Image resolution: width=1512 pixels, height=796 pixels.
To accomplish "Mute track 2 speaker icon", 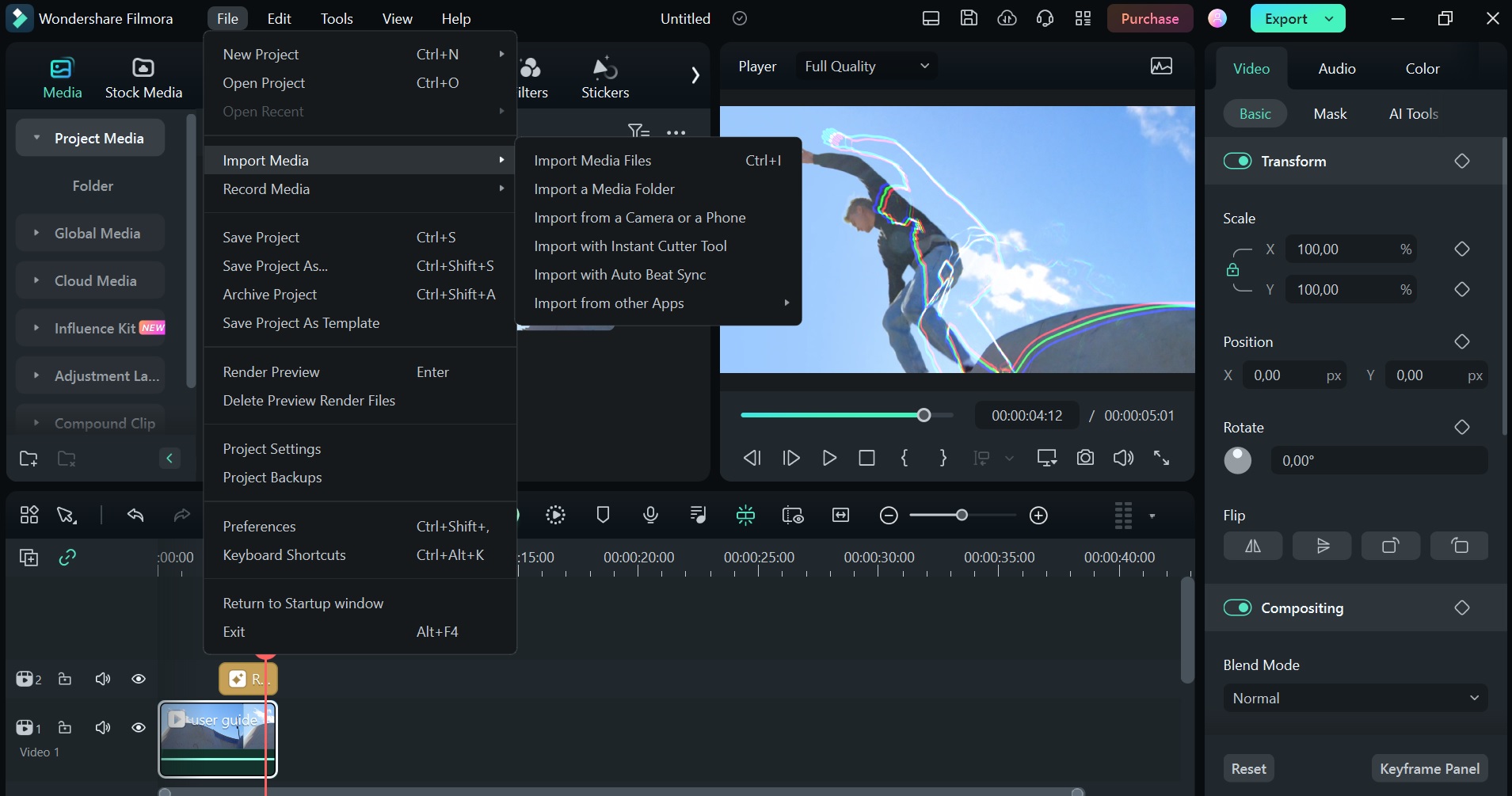I will [x=103, y=679].
